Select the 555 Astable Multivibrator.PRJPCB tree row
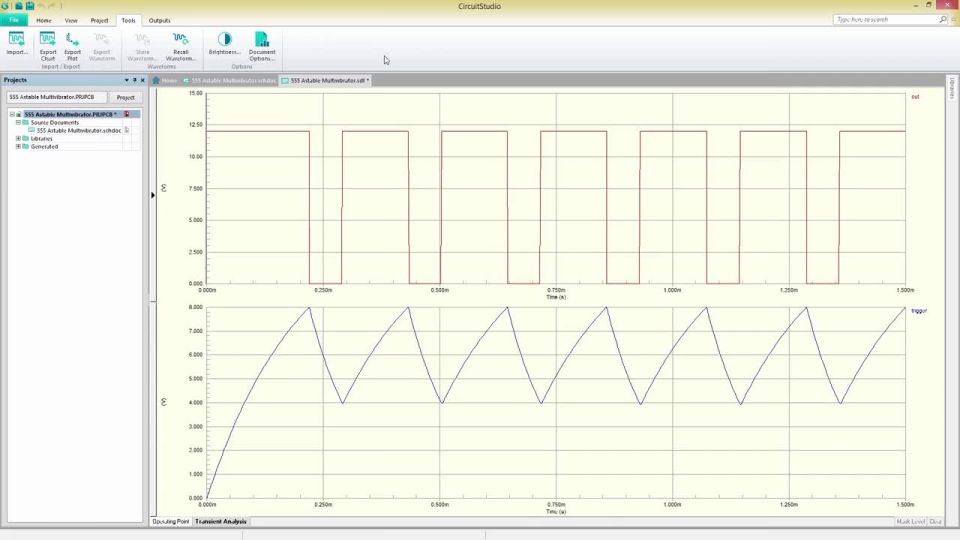 pos(75,114)
